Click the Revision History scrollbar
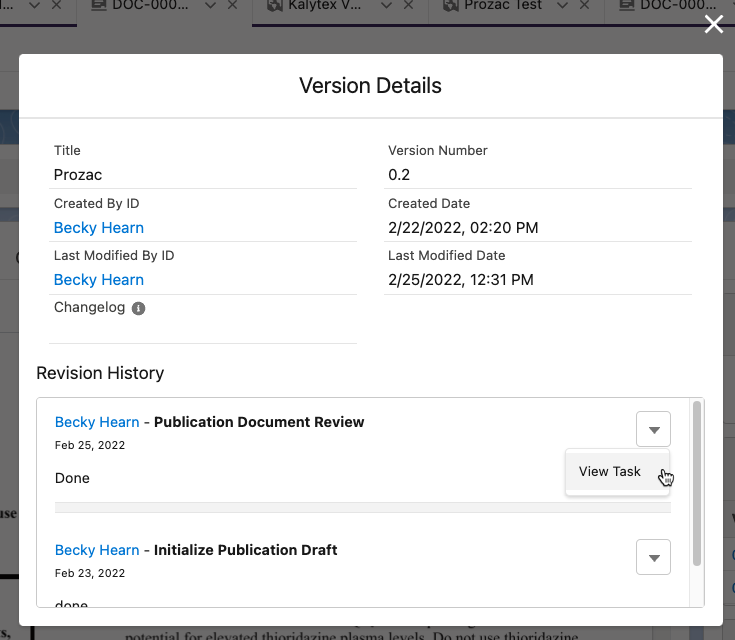Viewport: 735px width, 640px height. (697, 480)
